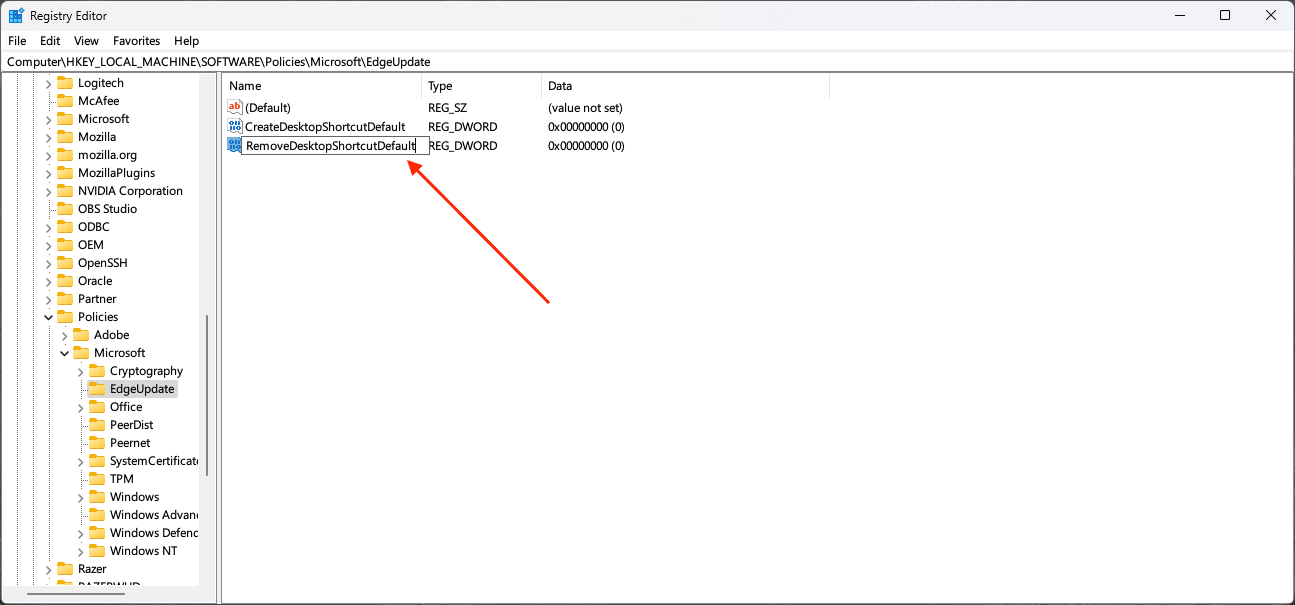
Task: Click the mozilla.org folder icon
Action: [65, 155]
